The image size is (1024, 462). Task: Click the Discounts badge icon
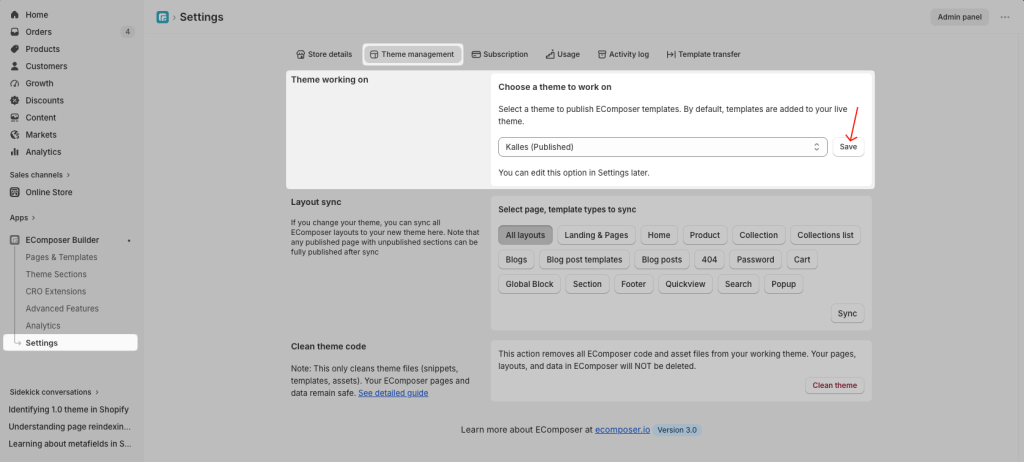15,101
